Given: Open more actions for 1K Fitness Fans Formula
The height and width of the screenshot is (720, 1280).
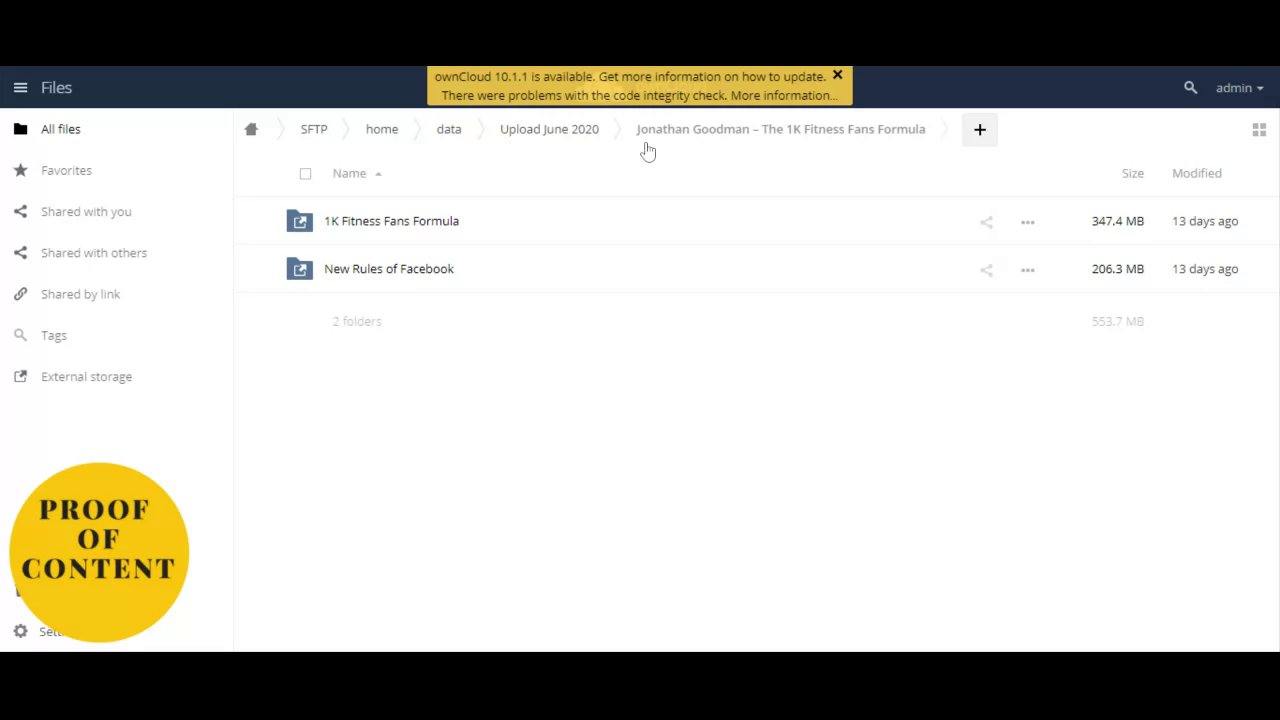Looking at the screenshot, I should click(x=1027, y=222).
